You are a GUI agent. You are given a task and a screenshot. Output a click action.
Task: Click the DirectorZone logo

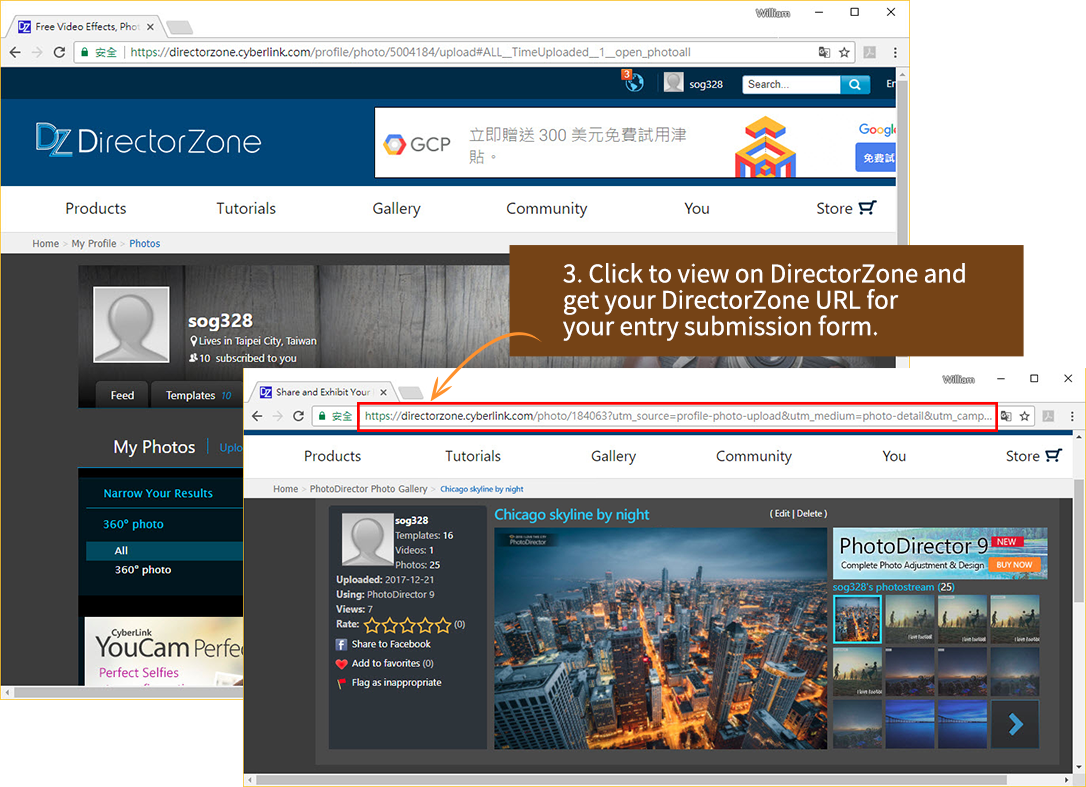point(148,141)
